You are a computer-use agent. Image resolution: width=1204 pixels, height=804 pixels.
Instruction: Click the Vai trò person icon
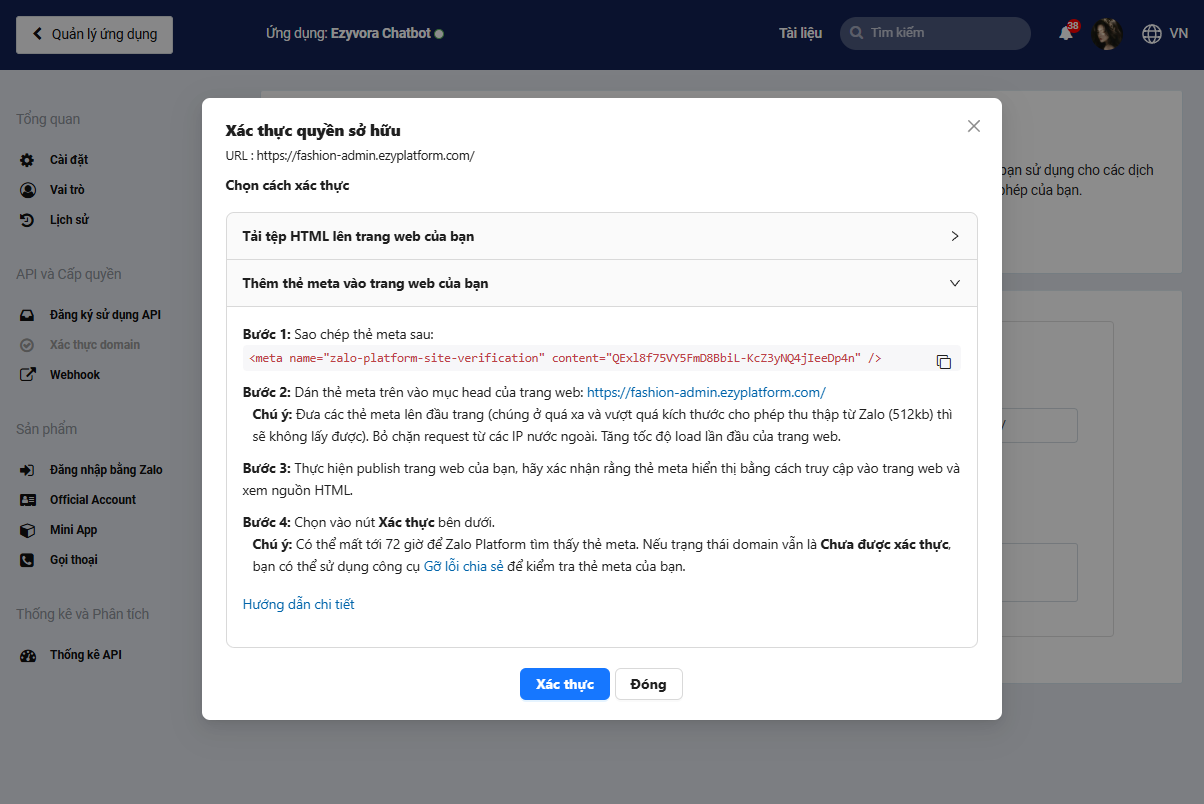28,190
